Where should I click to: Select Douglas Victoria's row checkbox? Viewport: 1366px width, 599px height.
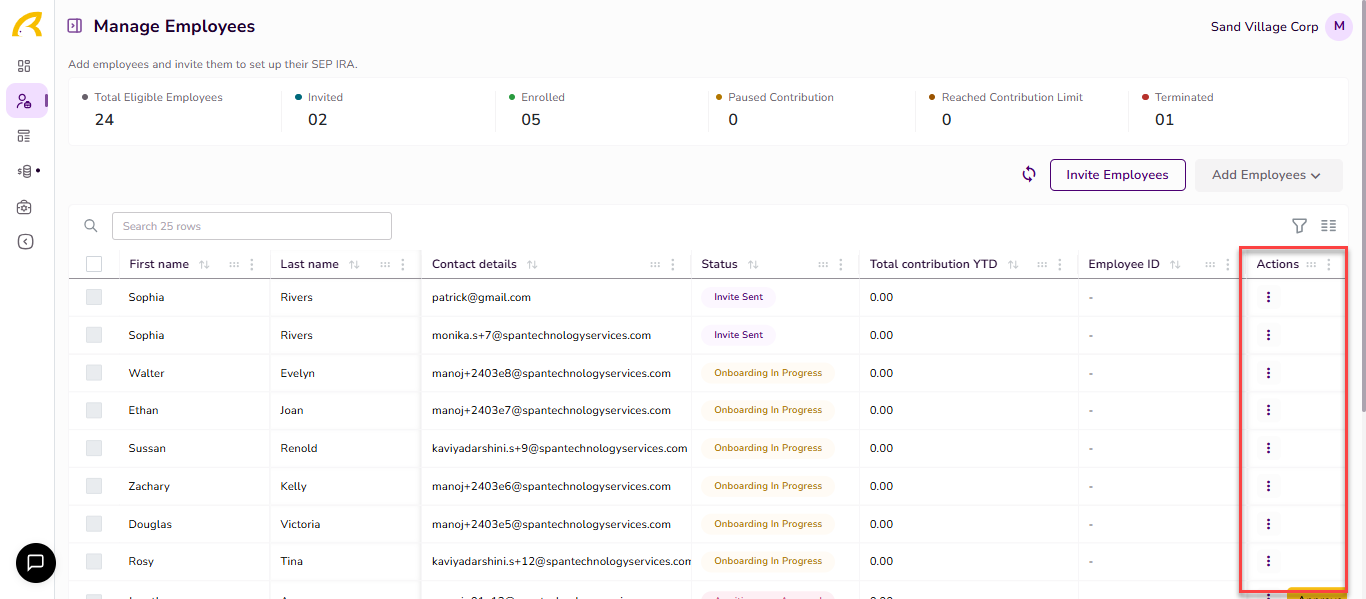[x=94, y=524]
